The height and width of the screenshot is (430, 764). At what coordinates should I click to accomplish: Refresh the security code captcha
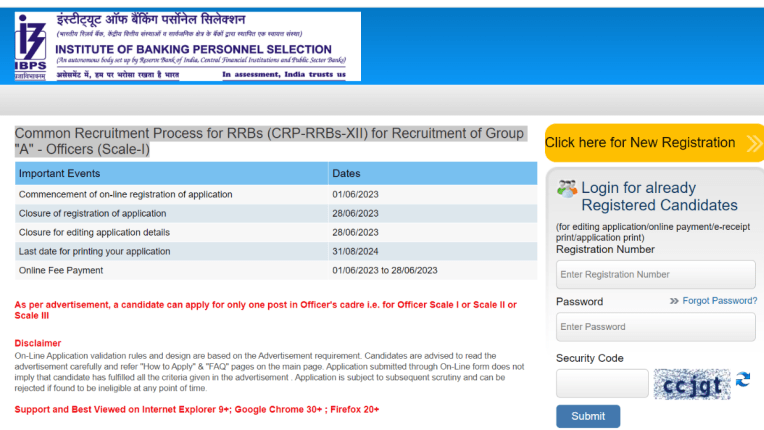point(743,379)
